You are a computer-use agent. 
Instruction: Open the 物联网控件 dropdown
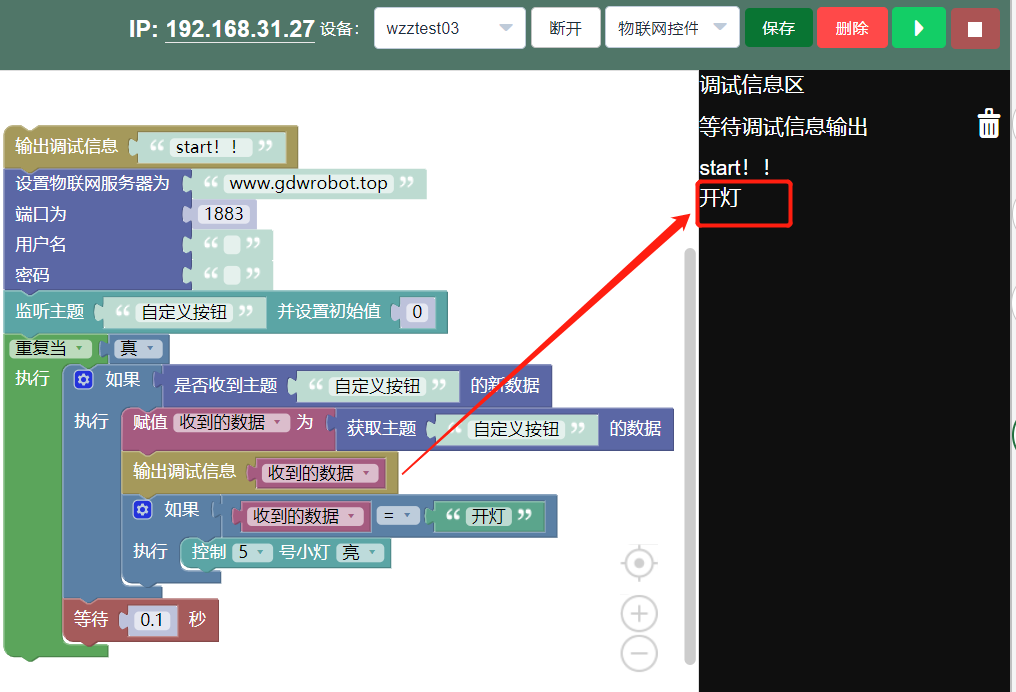[672, 28]
